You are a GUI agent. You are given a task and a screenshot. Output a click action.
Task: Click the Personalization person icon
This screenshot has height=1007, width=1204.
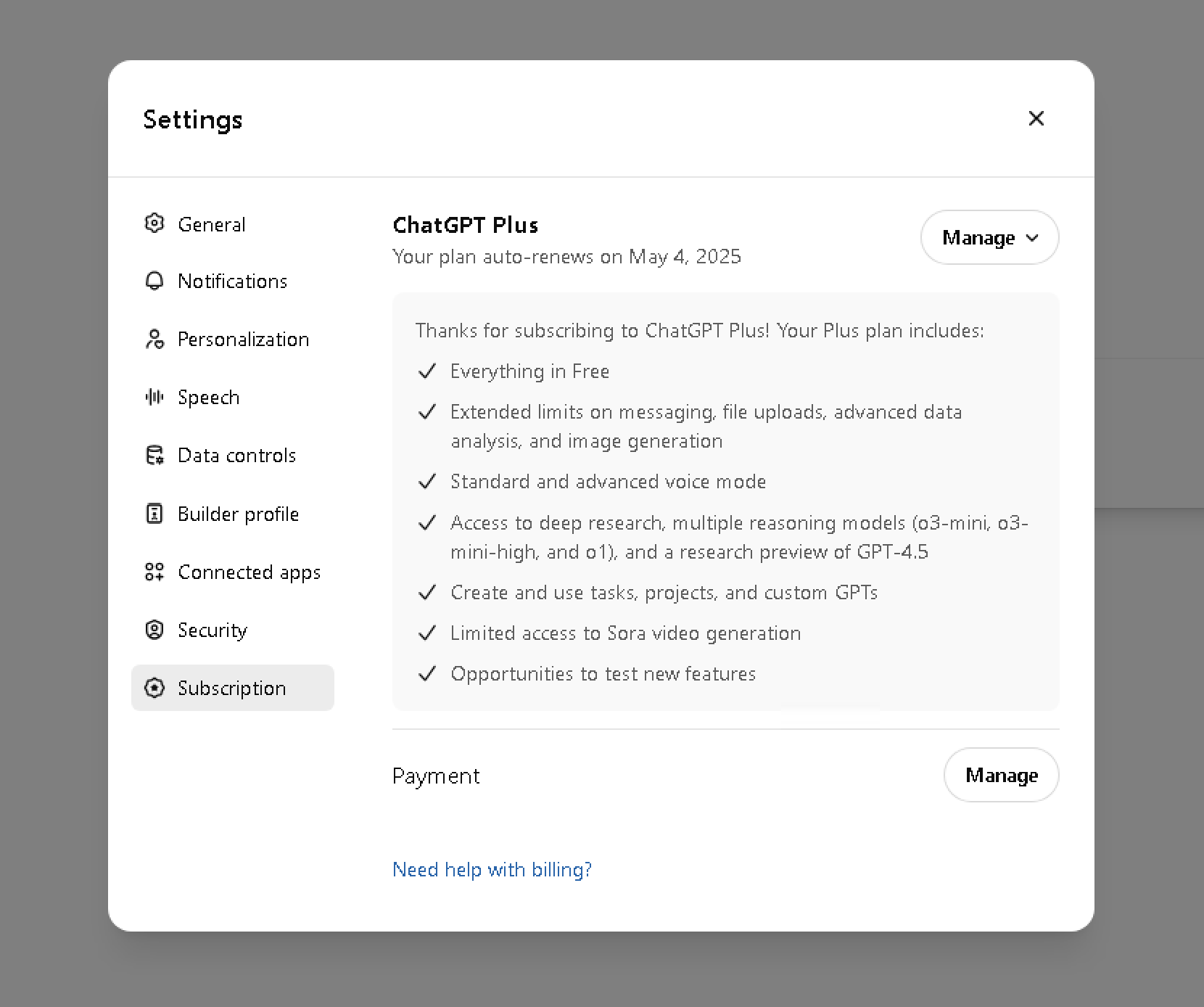pyautogui.click(x=154, y=339)
